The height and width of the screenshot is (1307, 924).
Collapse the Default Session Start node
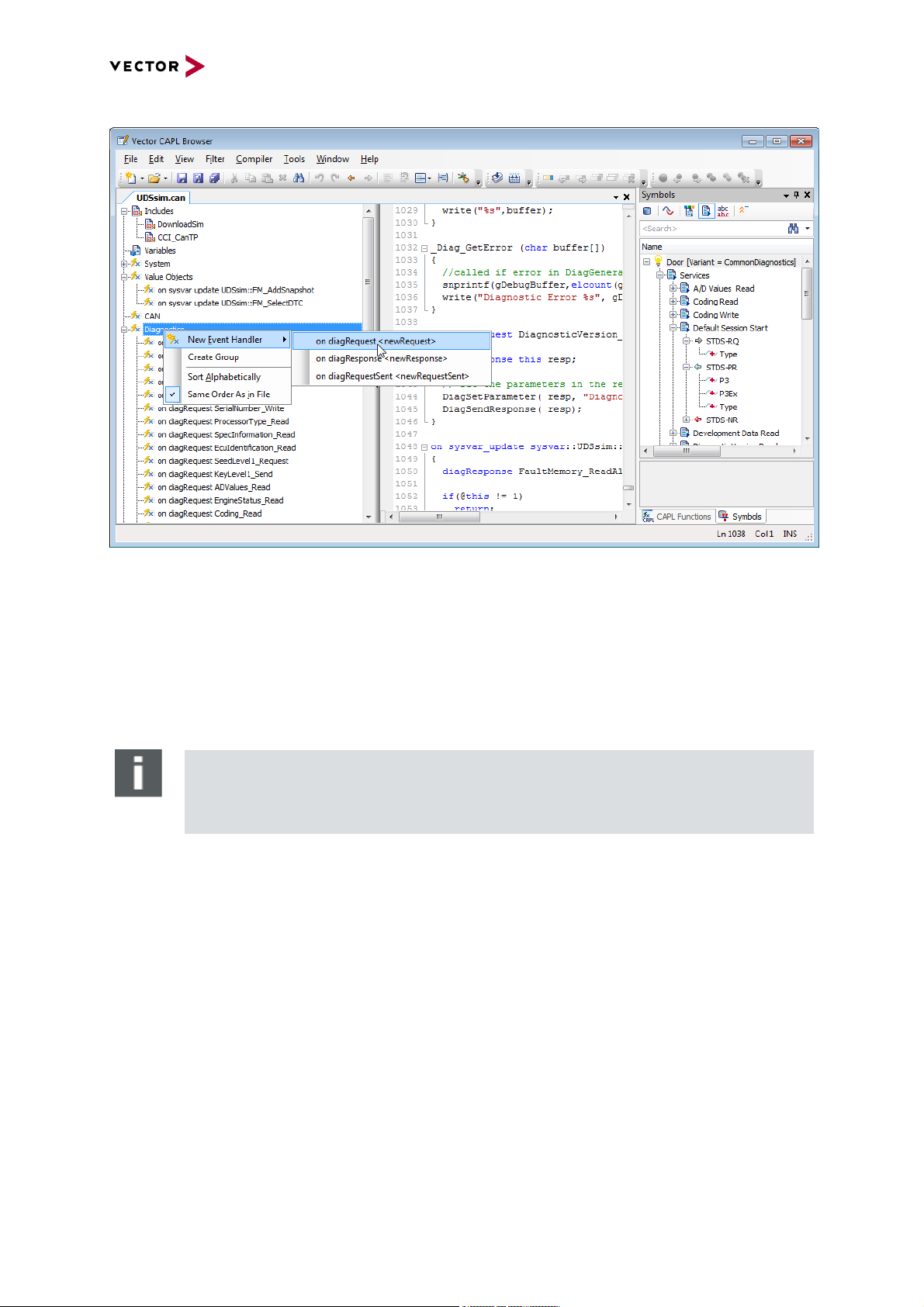[673, 328]
